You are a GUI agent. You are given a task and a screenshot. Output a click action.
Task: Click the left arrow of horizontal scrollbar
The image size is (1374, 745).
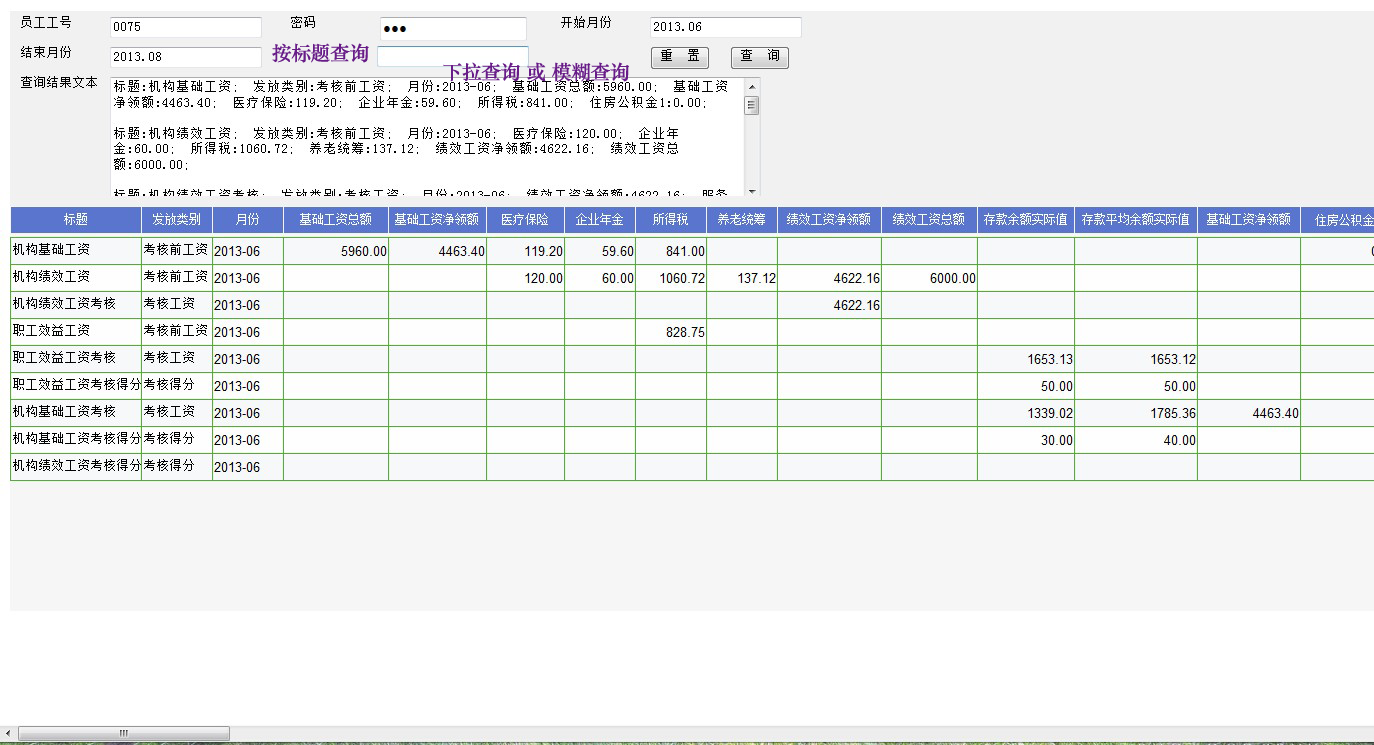click(7, 733)
